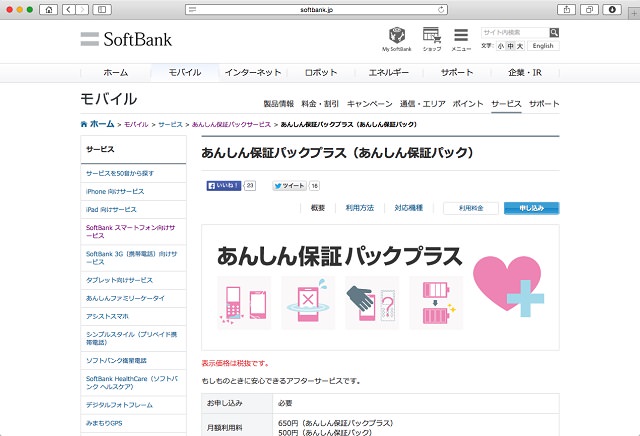The width and height of the screenshot is (640, 436).
Task: Click the 申し込み blue button
Action: click(x=531, y=208)
